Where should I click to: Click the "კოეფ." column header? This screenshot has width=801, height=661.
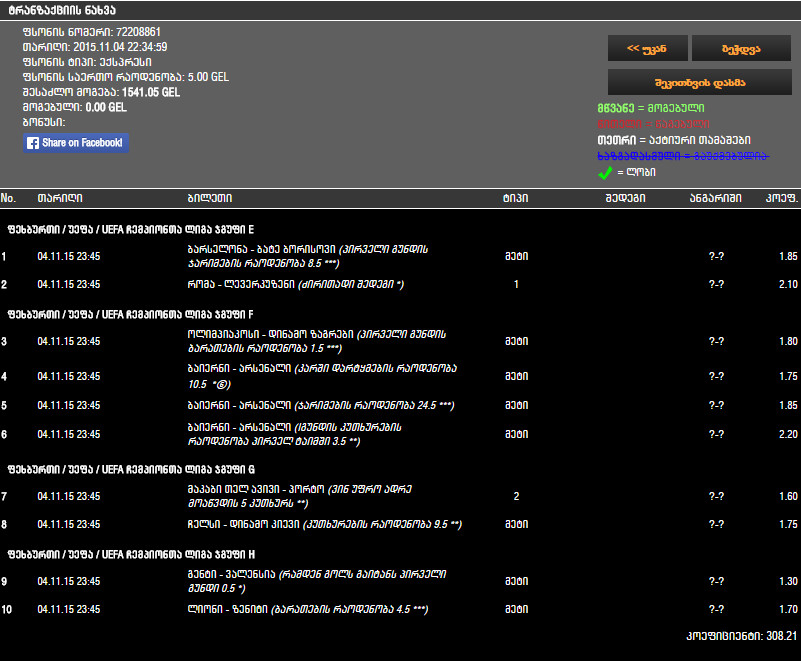[780, 198]
